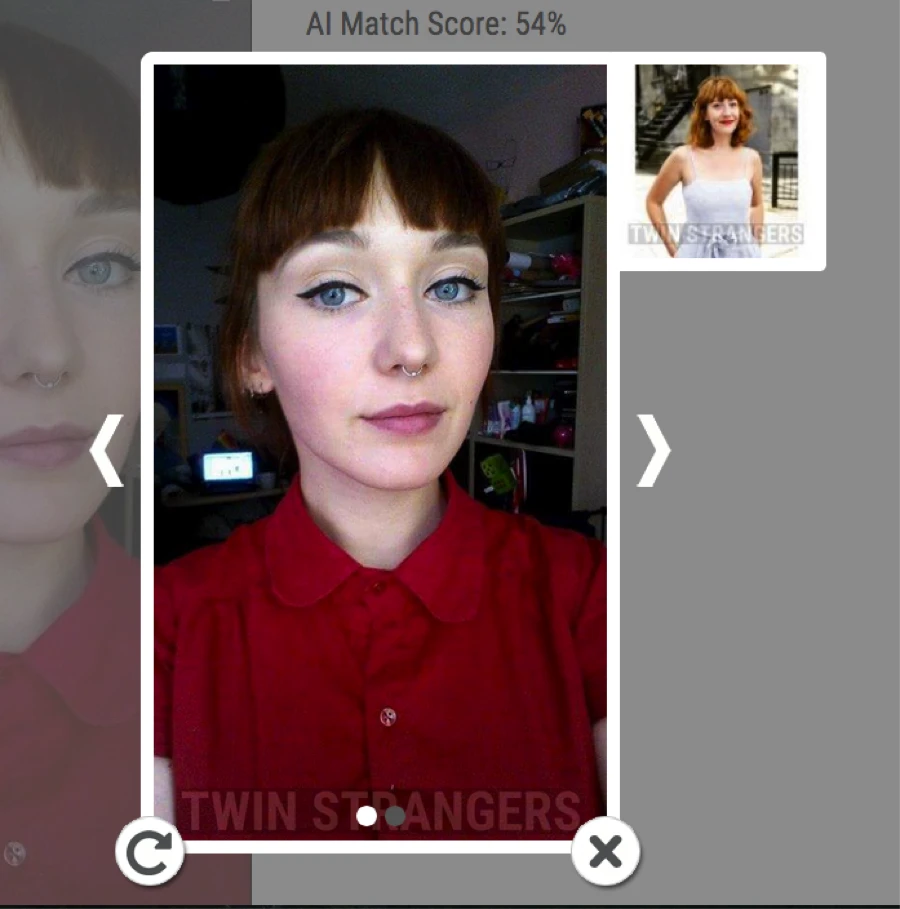Switch to the second gray pagination dot
Screen dimensions: 900x909
point(395,815)
